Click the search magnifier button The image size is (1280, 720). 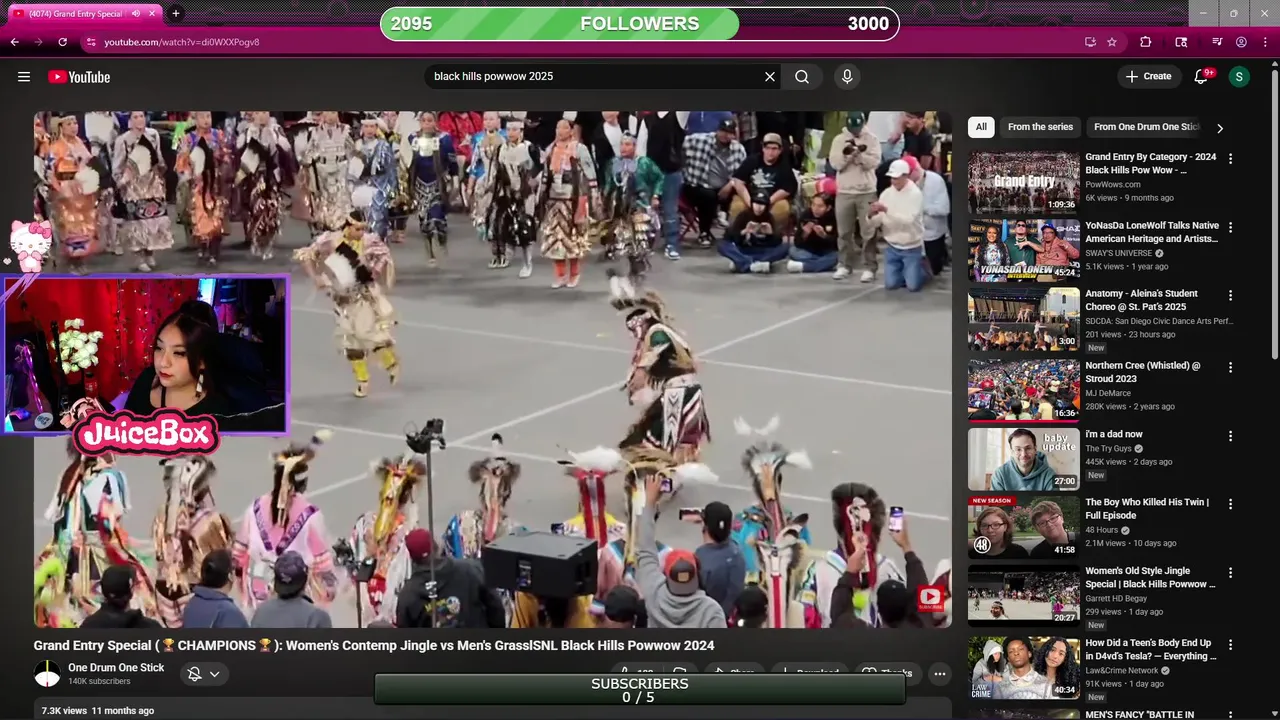click(x=802, y=76)
